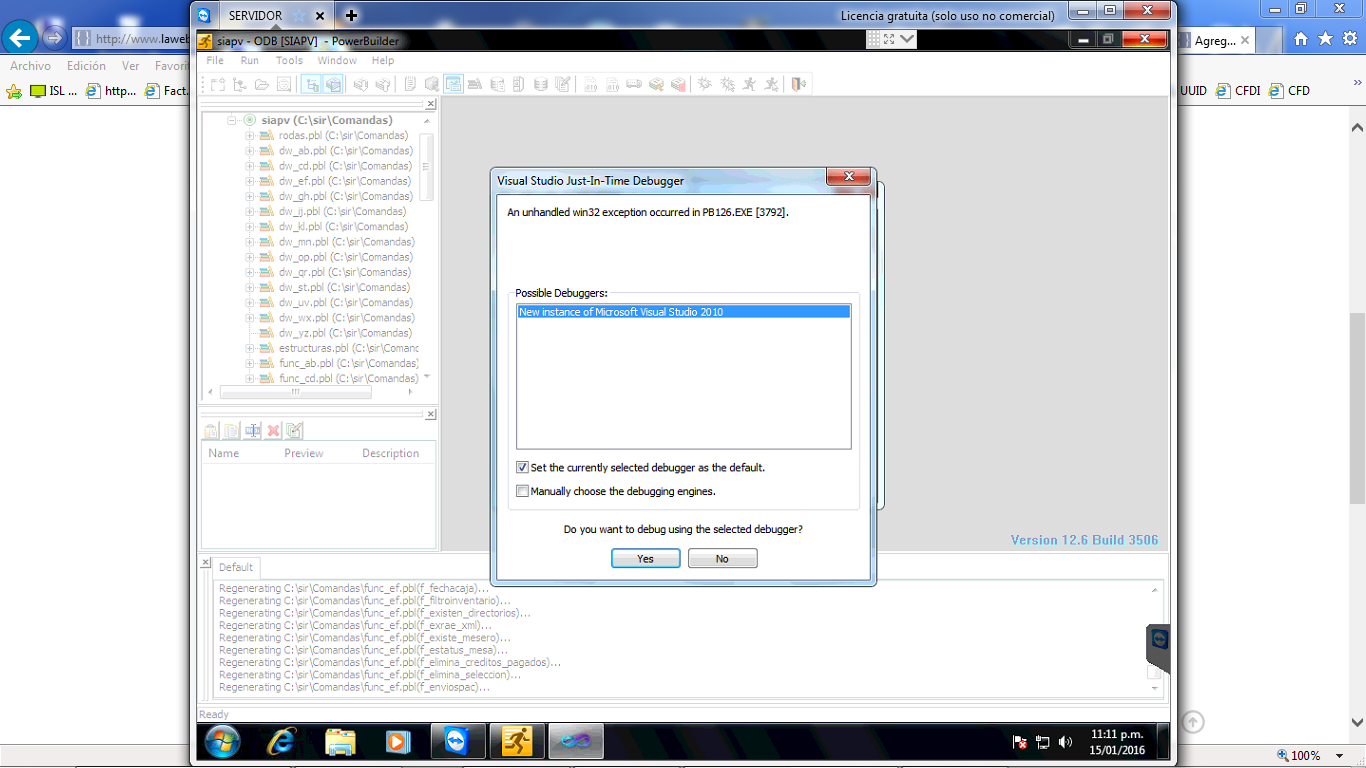
Task: Close the Clip panel
Action: pos(431,414)
